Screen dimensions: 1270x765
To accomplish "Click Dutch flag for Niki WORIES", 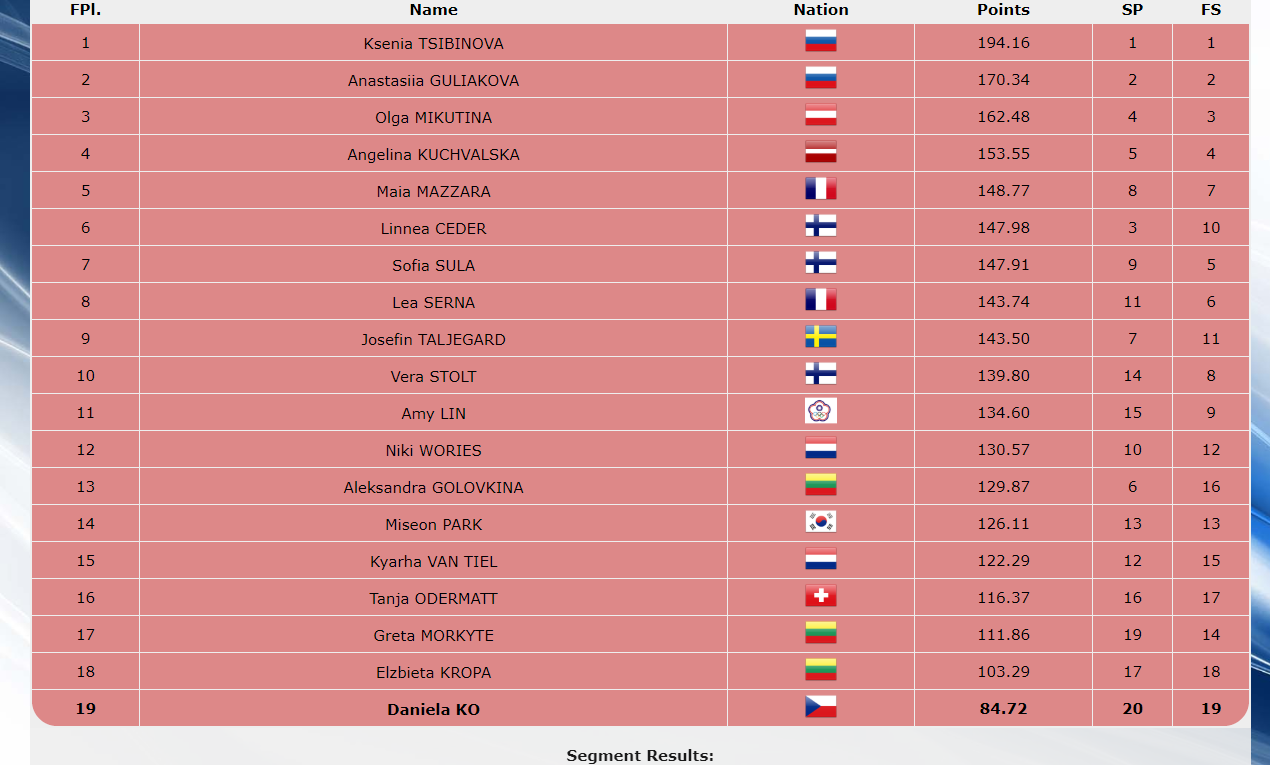I will (x=821, y=448).
